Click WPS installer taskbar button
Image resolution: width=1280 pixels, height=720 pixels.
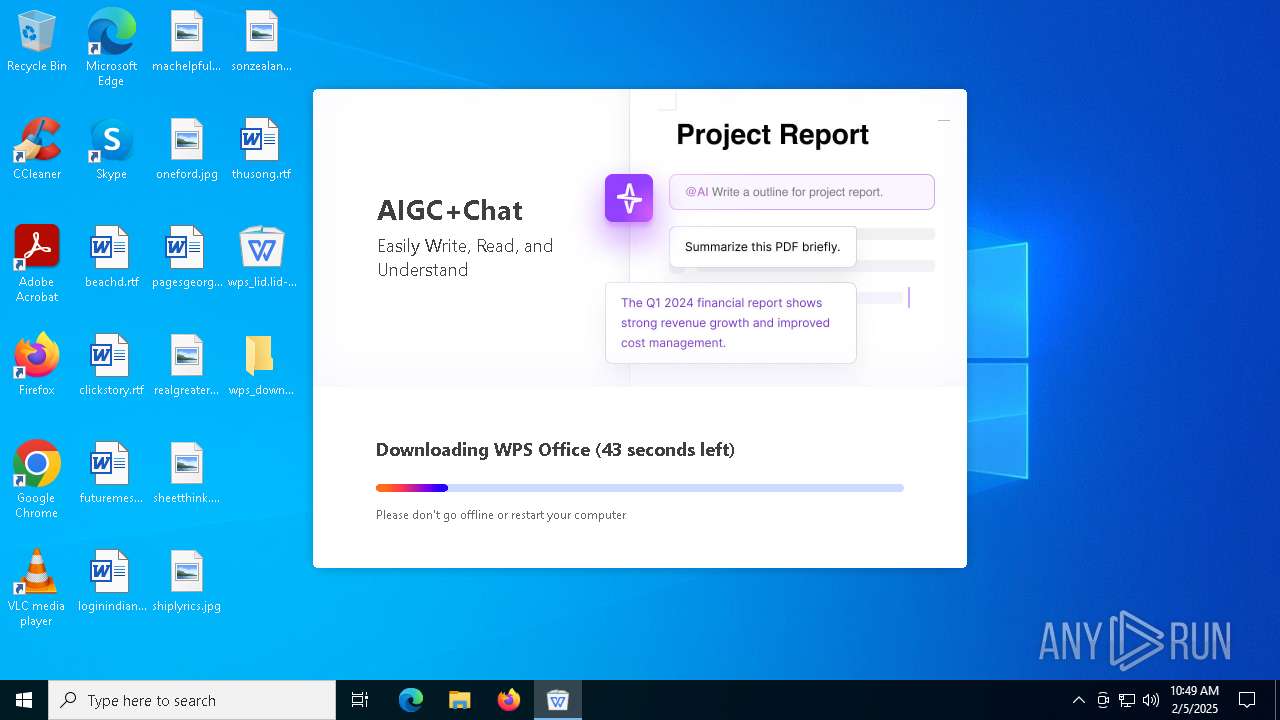pyautogui.click(x=558, y=700)
